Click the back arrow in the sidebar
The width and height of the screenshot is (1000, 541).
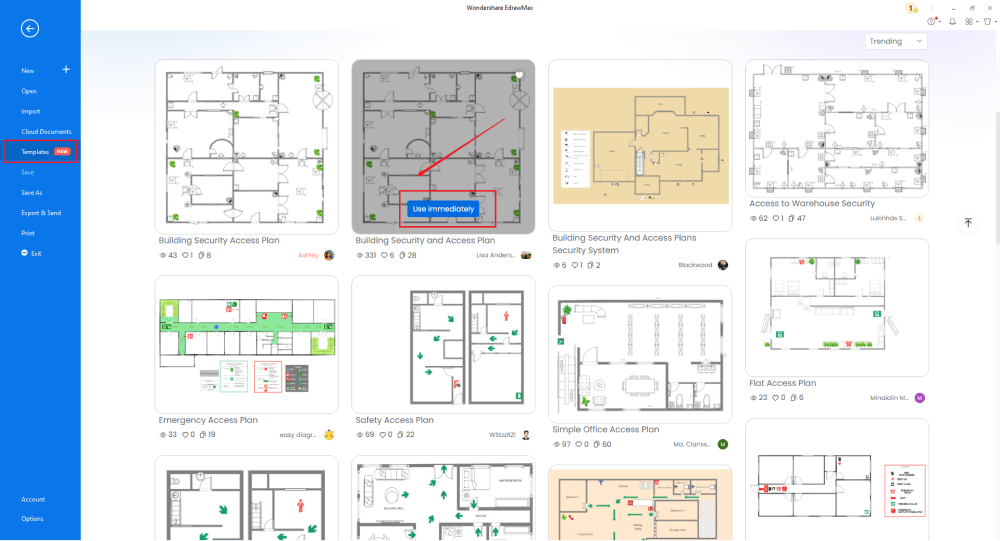30,28
